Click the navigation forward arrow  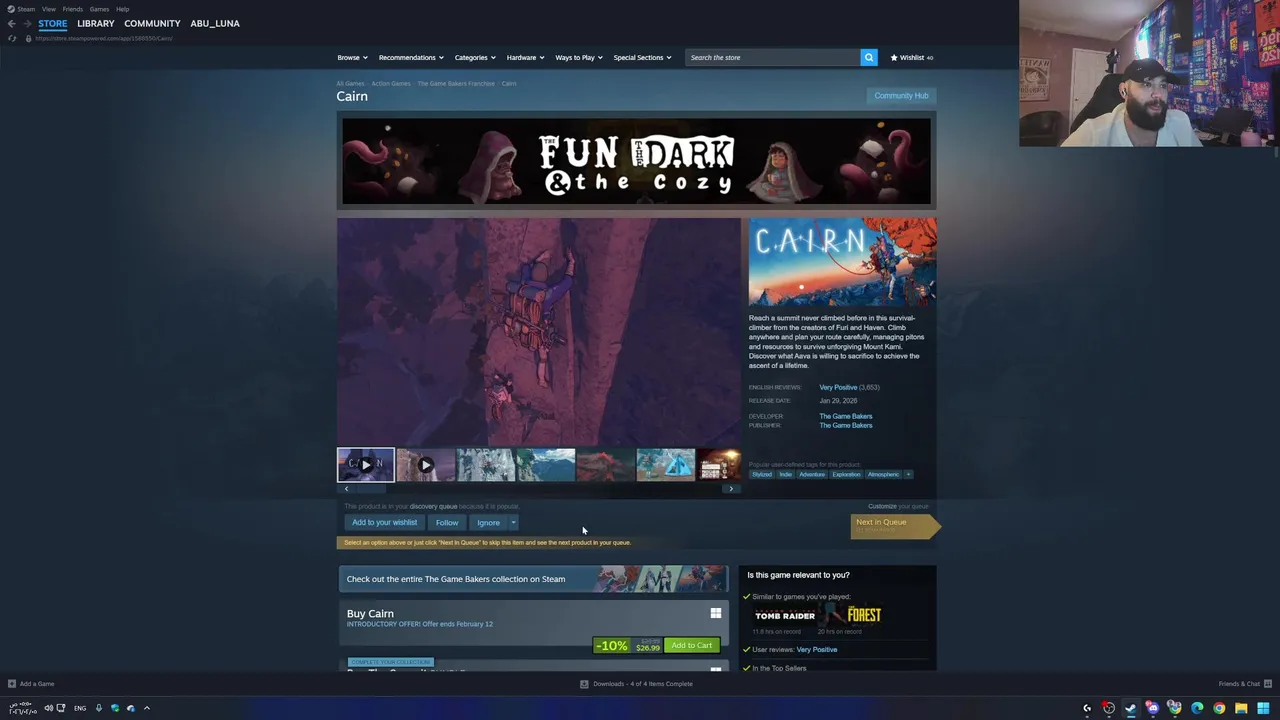pos(27,23)
